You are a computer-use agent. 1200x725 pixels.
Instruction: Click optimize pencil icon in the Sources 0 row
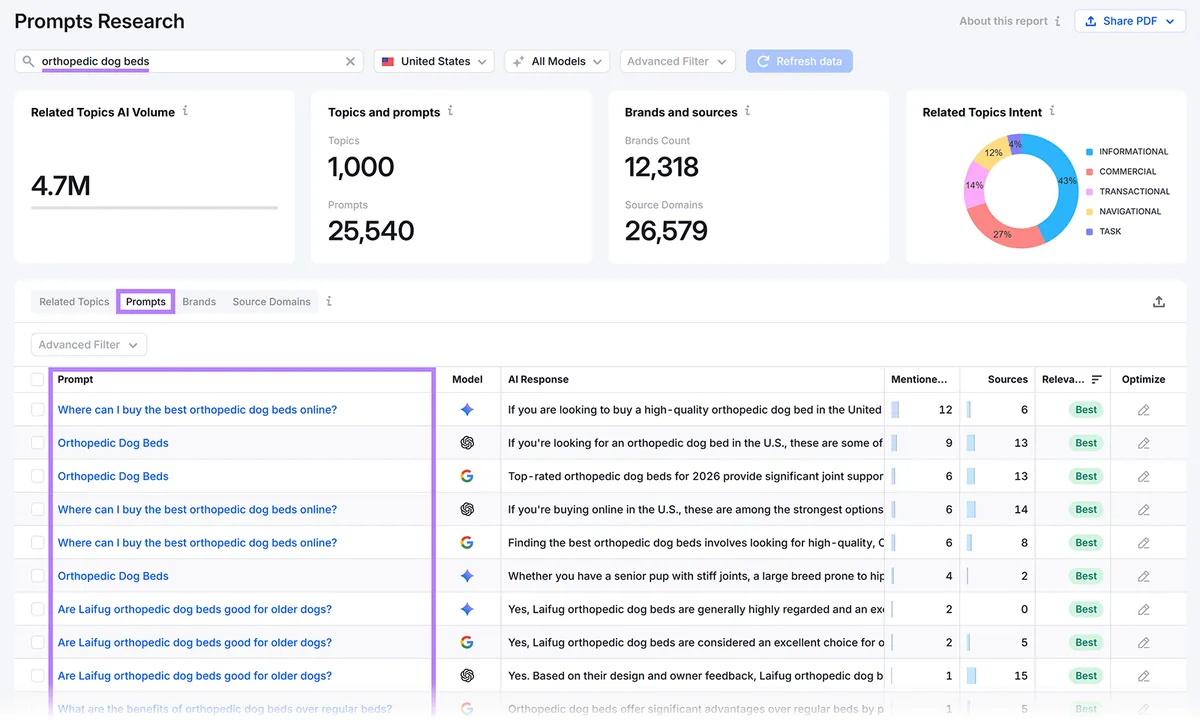[1144, 609]
